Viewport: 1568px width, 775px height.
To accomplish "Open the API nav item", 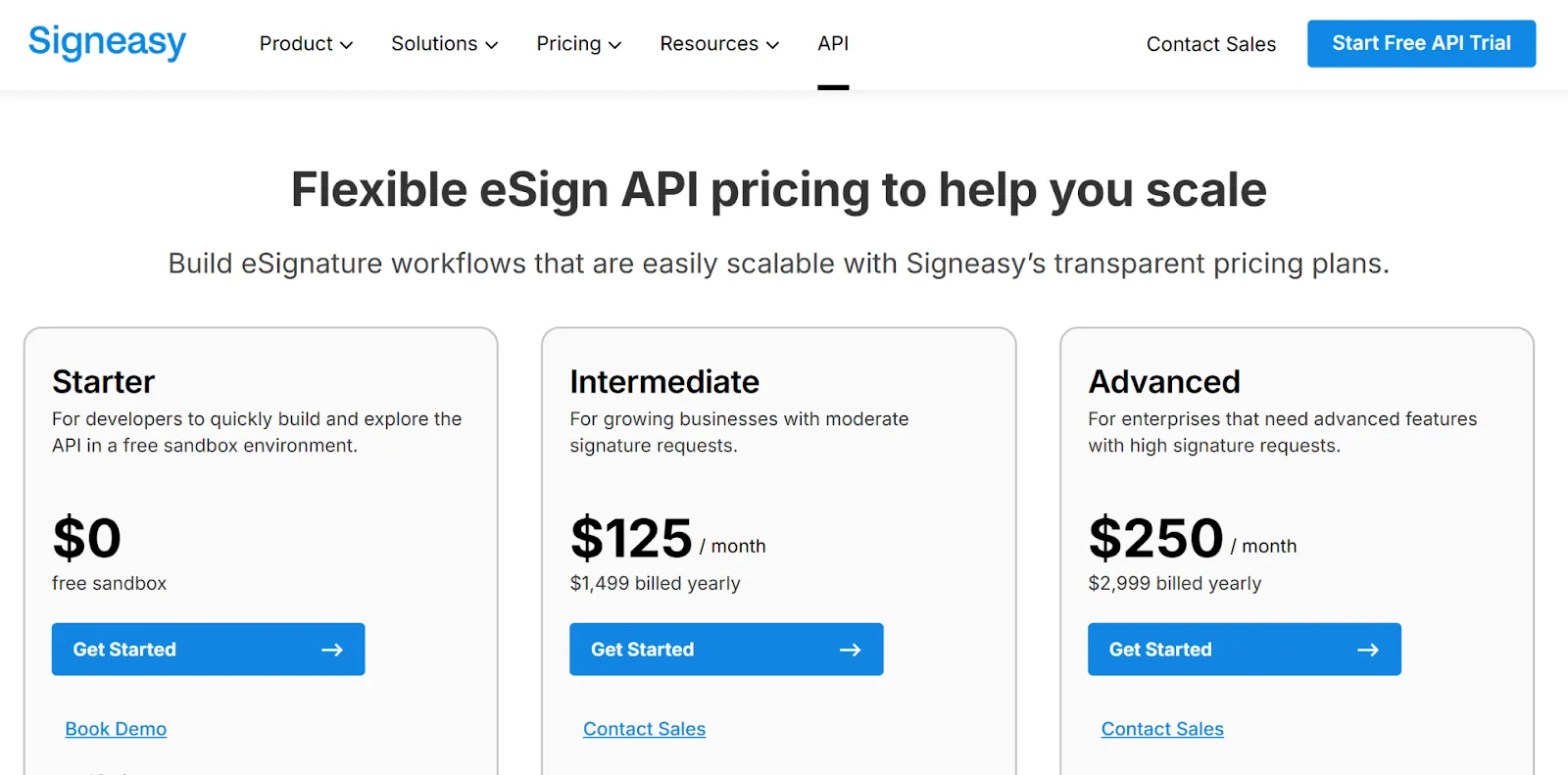I will pyautogui.click(x=833, y=43).
